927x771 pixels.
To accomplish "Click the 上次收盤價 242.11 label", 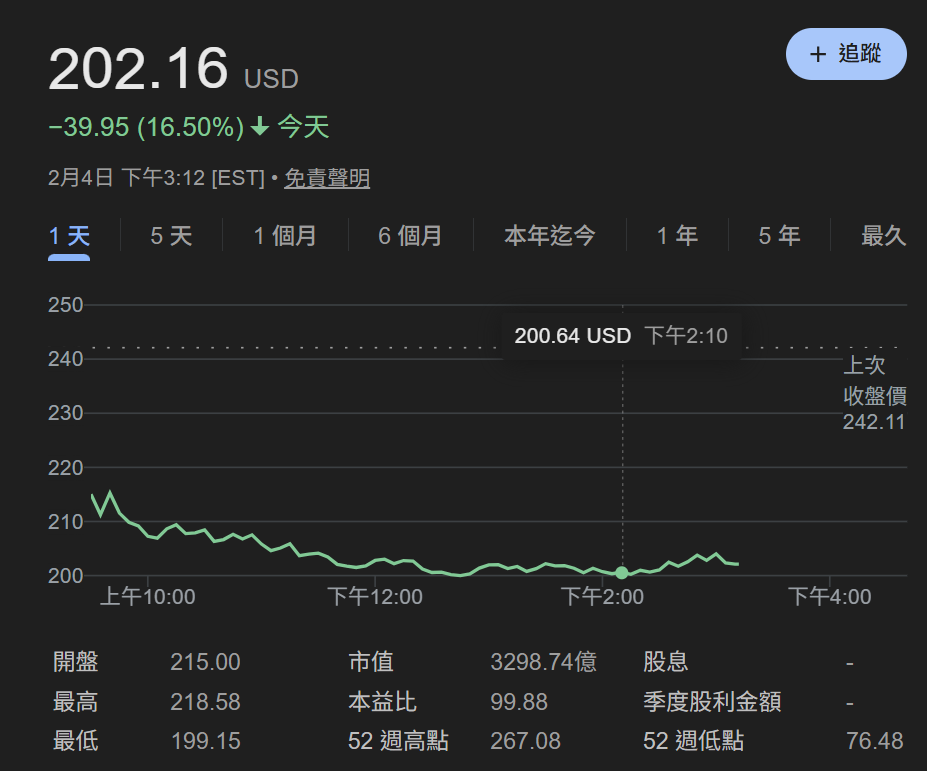I will pos(873,394).
